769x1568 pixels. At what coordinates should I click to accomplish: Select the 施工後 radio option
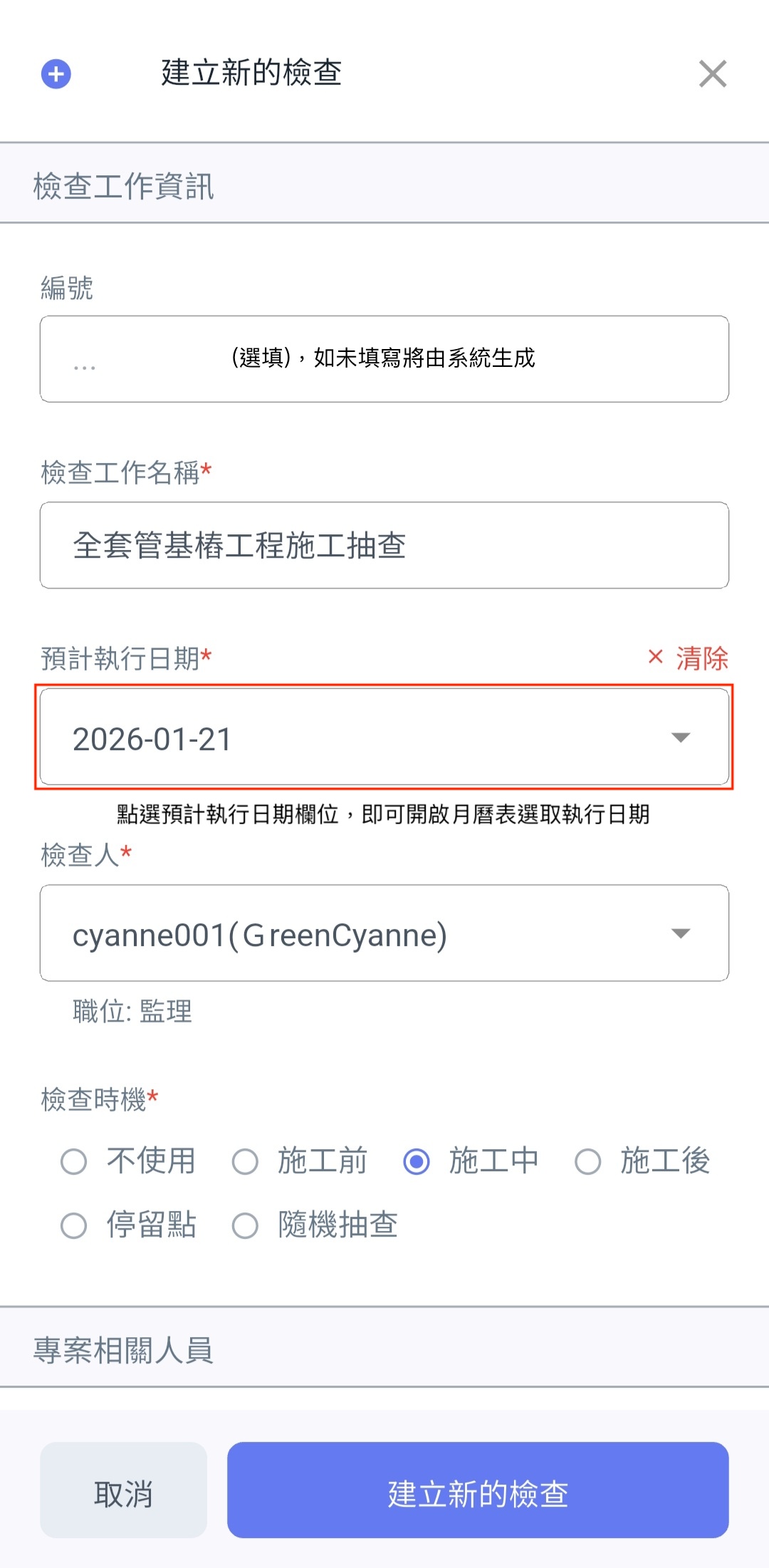pos(588,1162)
